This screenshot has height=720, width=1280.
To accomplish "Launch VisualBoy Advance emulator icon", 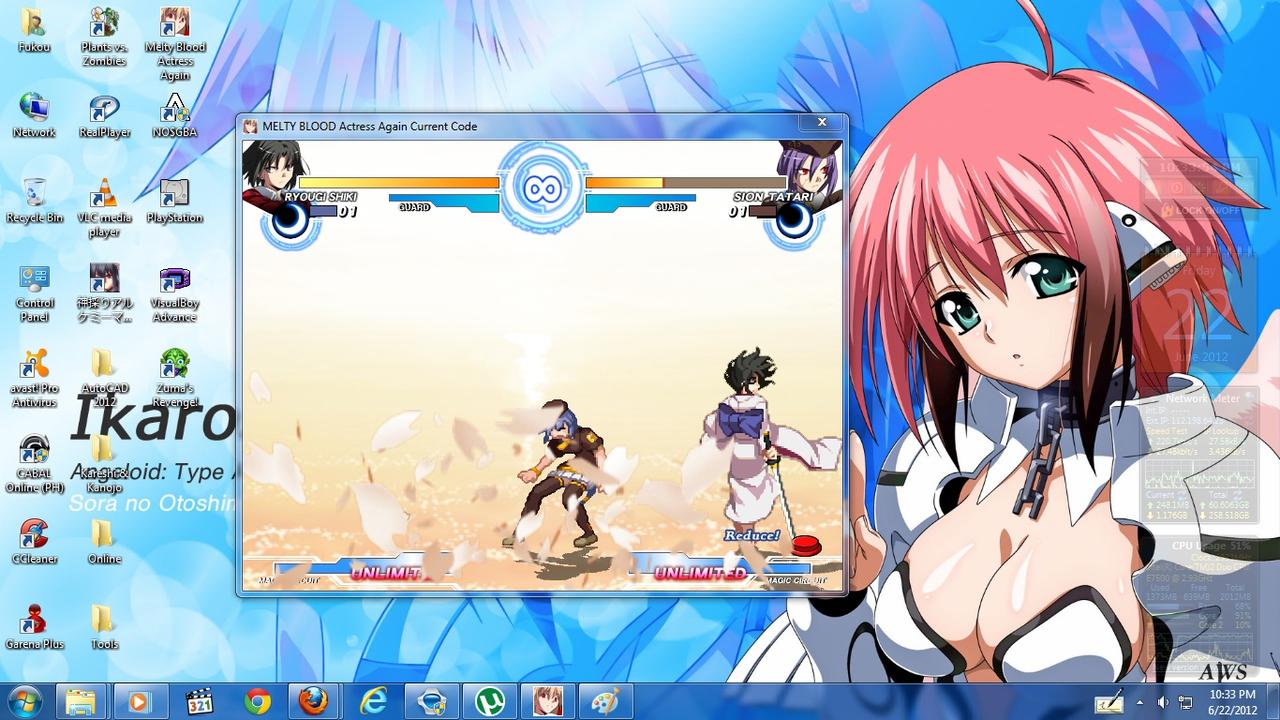I will [174, 283].
